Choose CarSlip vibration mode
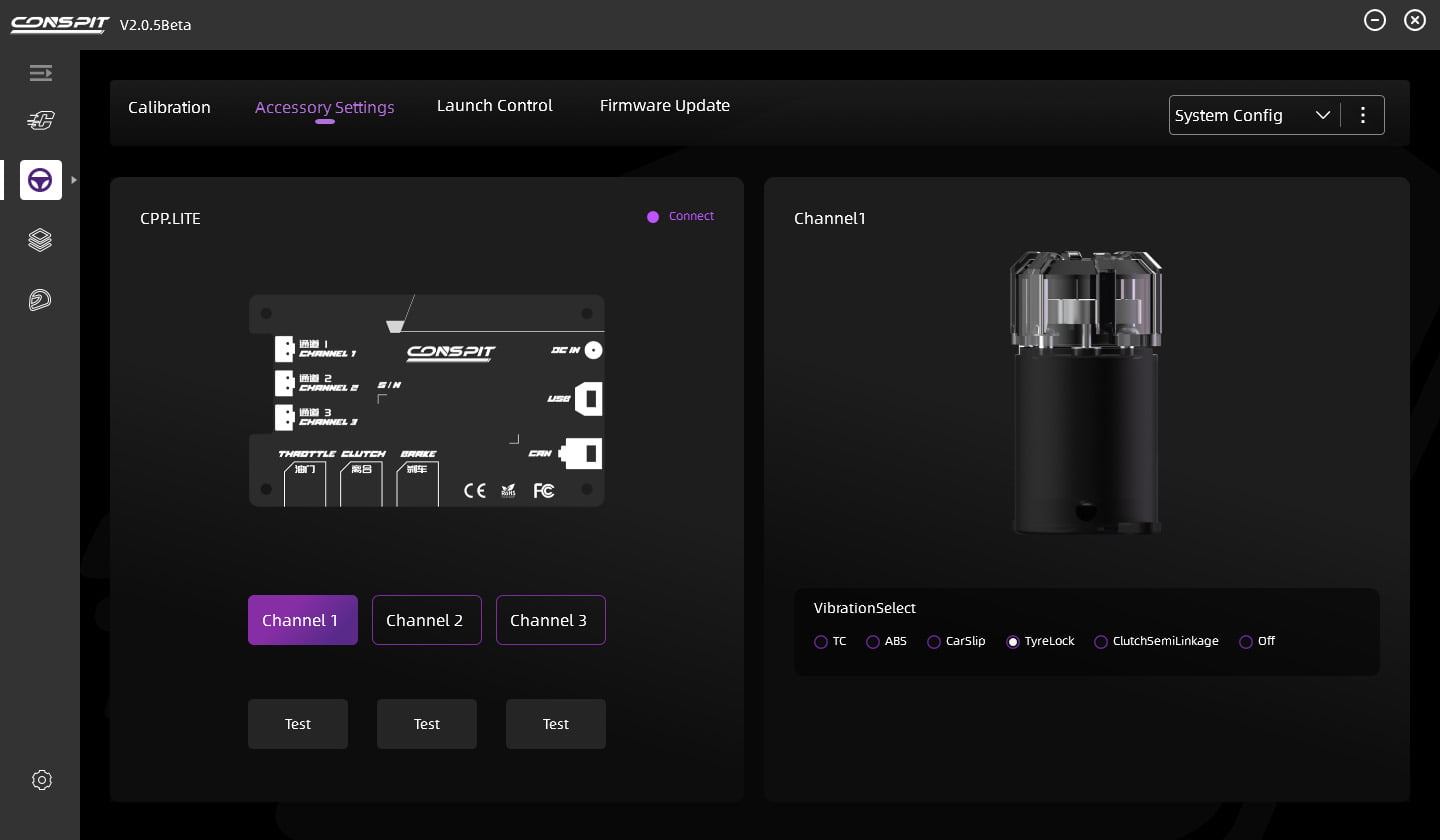 click(x=934, y=642)
